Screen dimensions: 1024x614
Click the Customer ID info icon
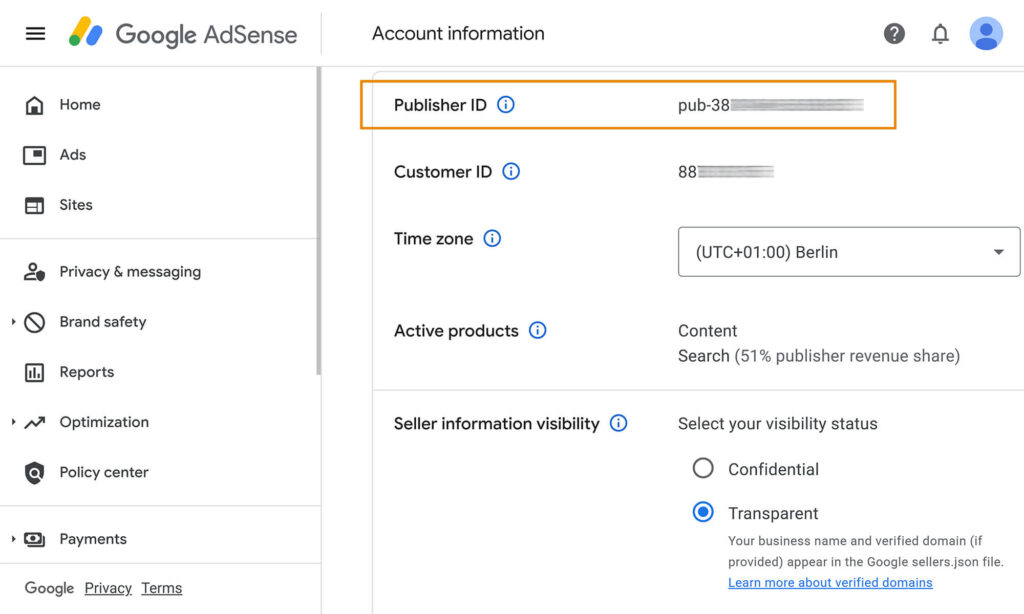tap(511, 172)
